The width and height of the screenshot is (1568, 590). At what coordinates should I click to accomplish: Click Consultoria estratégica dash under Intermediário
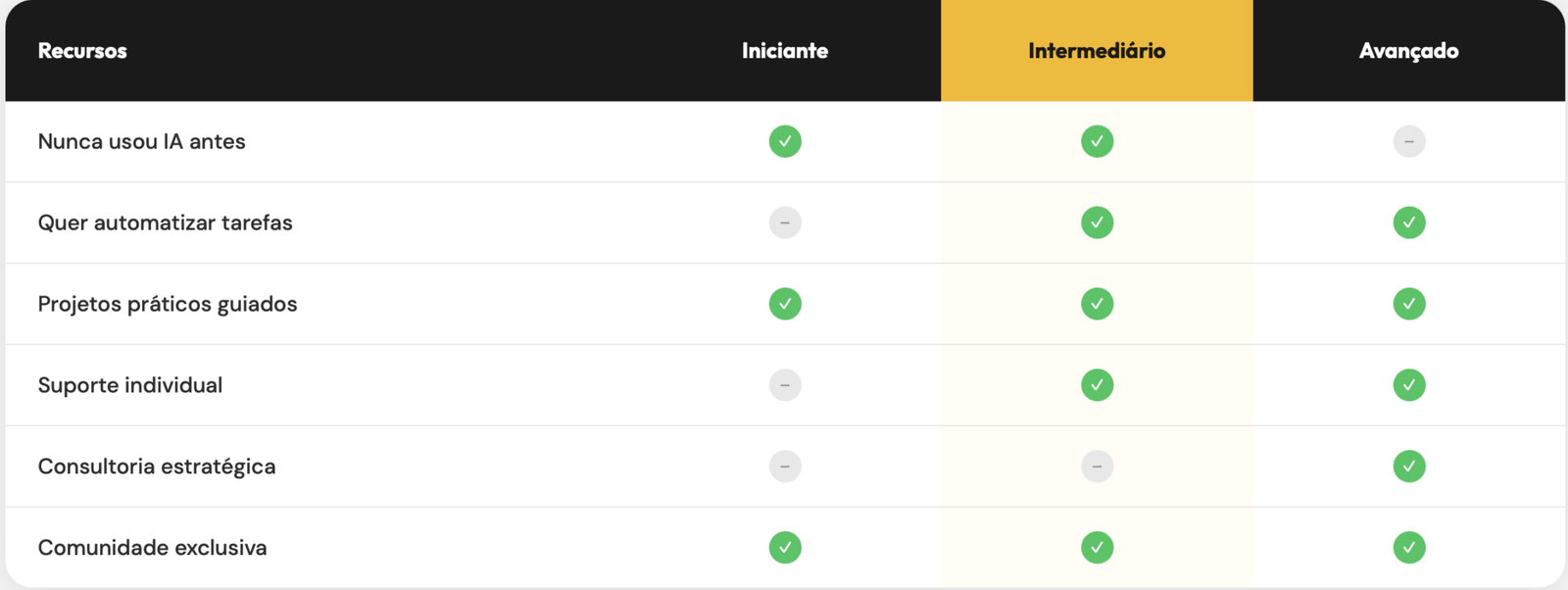(x=1097, y=467)
